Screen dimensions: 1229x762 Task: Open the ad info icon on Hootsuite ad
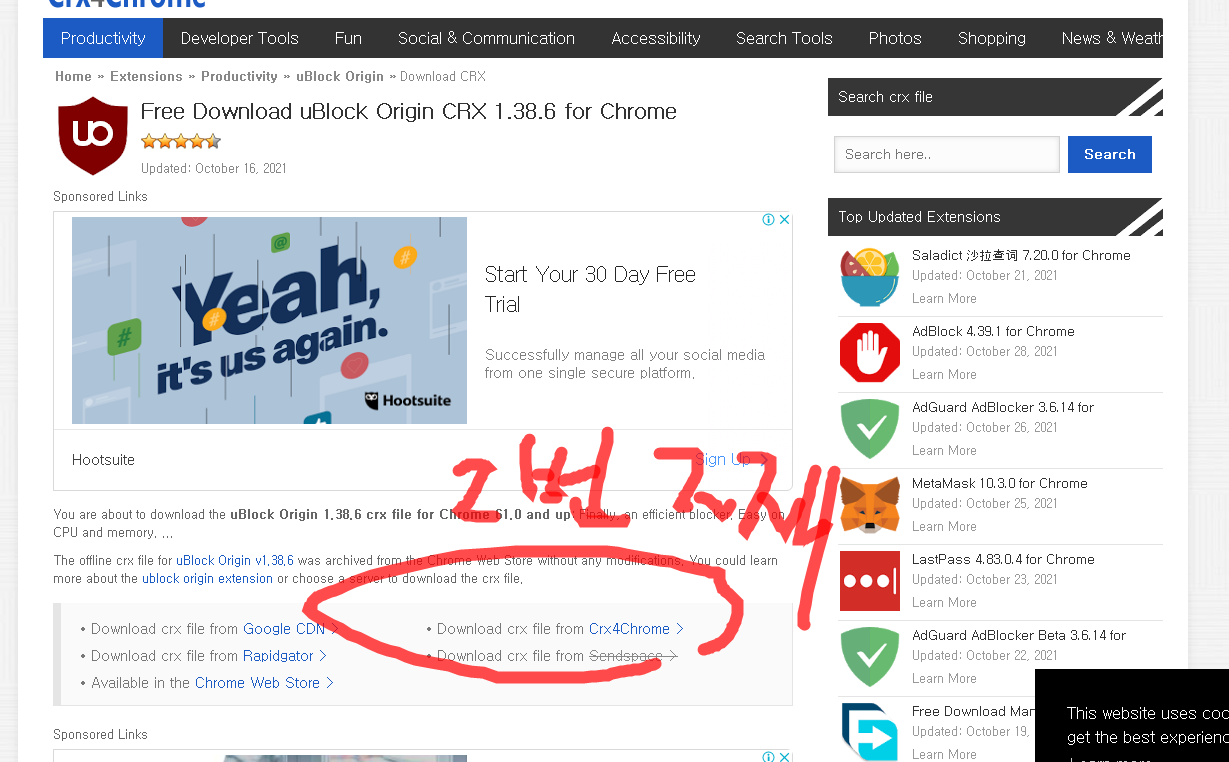(x=769, y=220)
